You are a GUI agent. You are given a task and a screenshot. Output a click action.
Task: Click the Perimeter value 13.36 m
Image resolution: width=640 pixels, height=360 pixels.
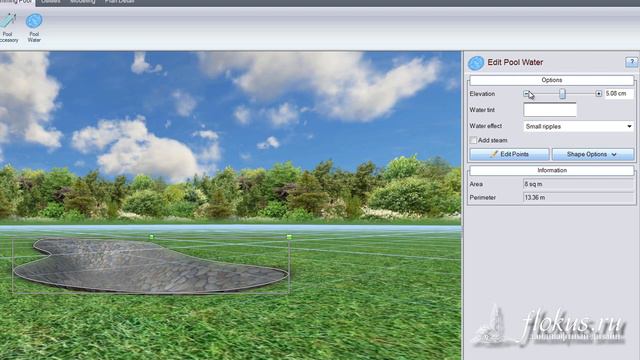pos(578,198)
